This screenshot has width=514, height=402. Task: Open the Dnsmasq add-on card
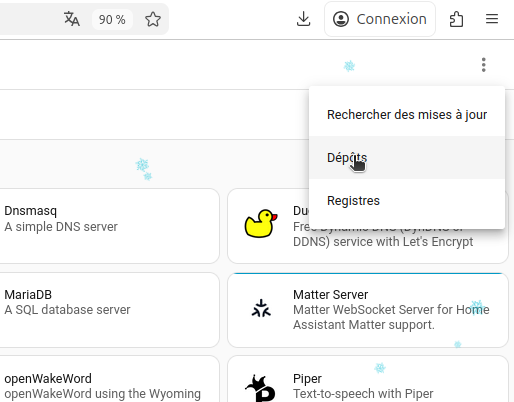tap(109, 226)
